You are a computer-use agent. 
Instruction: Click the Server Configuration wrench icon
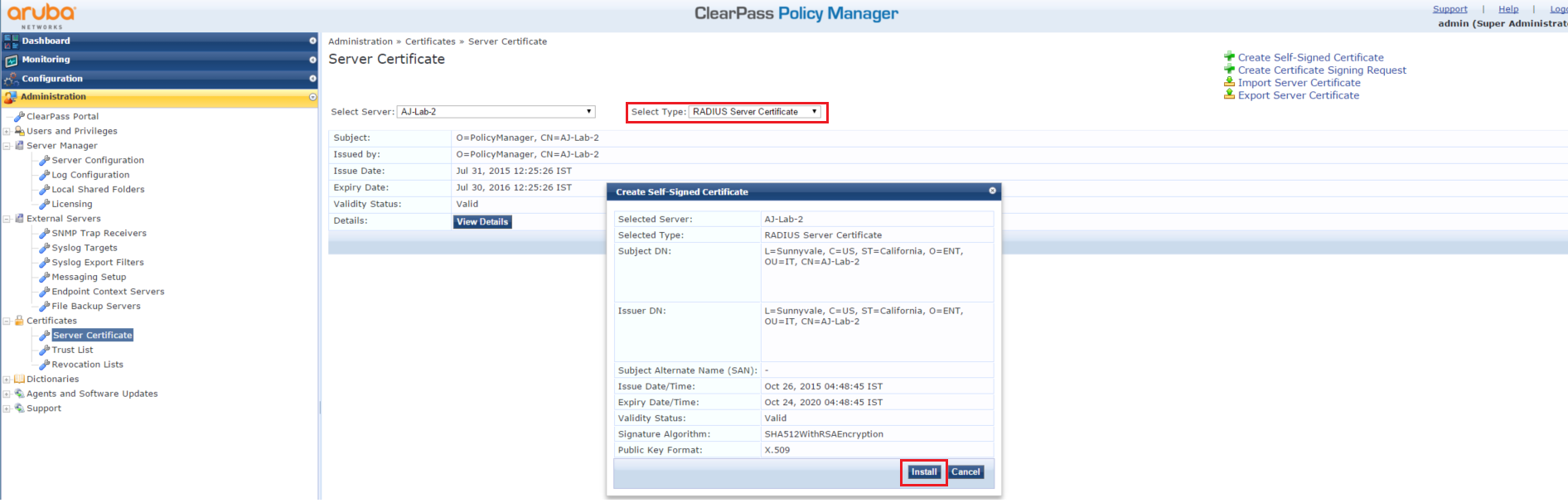(x=45, y=161)
